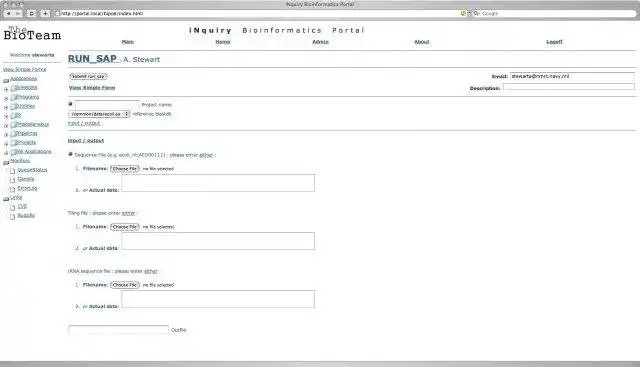Click the ErrorLog document icon
Image resolution: width=640 pixels, height=367 pixels.
point(13,189)
